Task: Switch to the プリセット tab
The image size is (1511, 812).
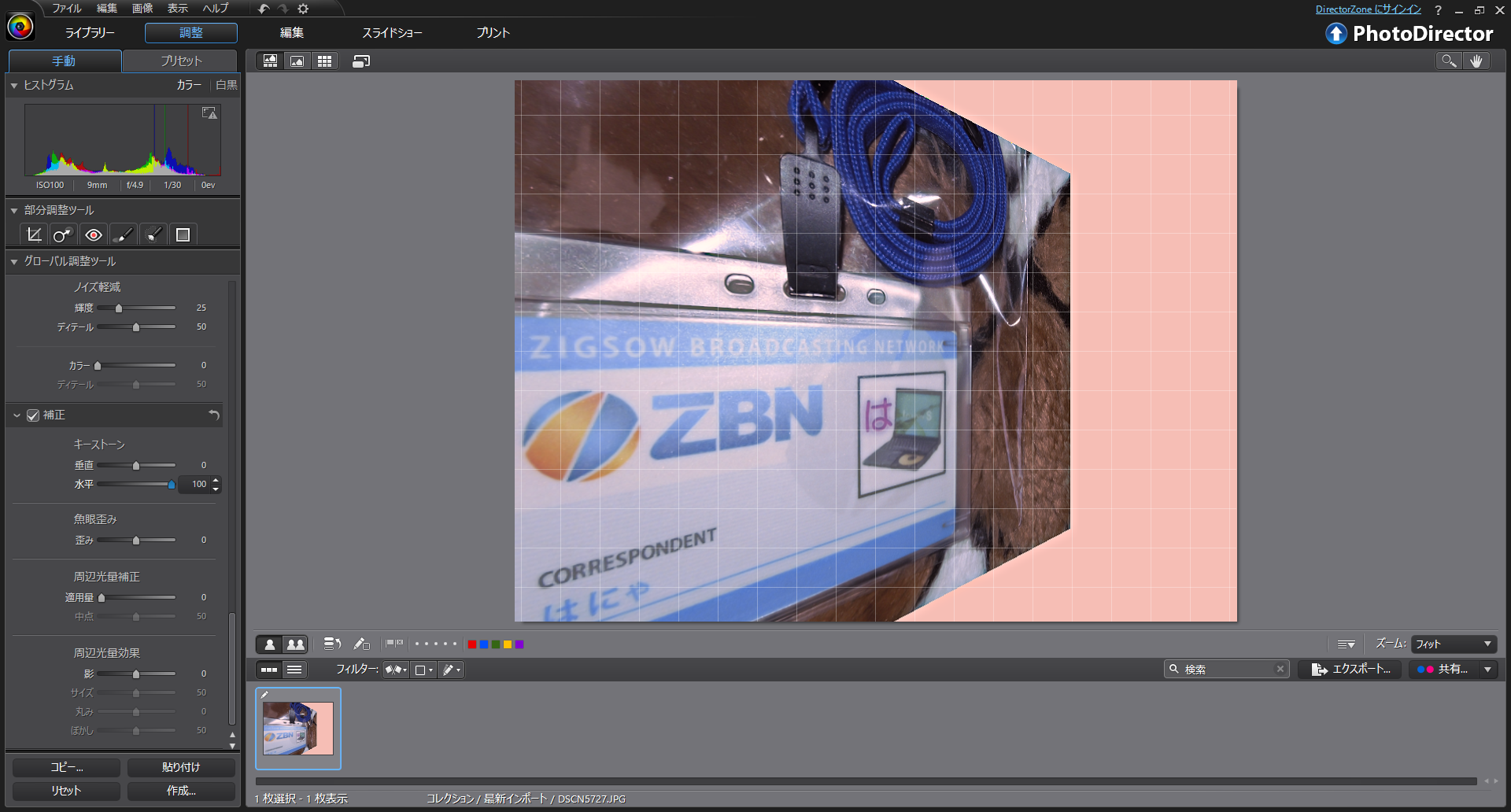Action: click(x=181, y=61)
